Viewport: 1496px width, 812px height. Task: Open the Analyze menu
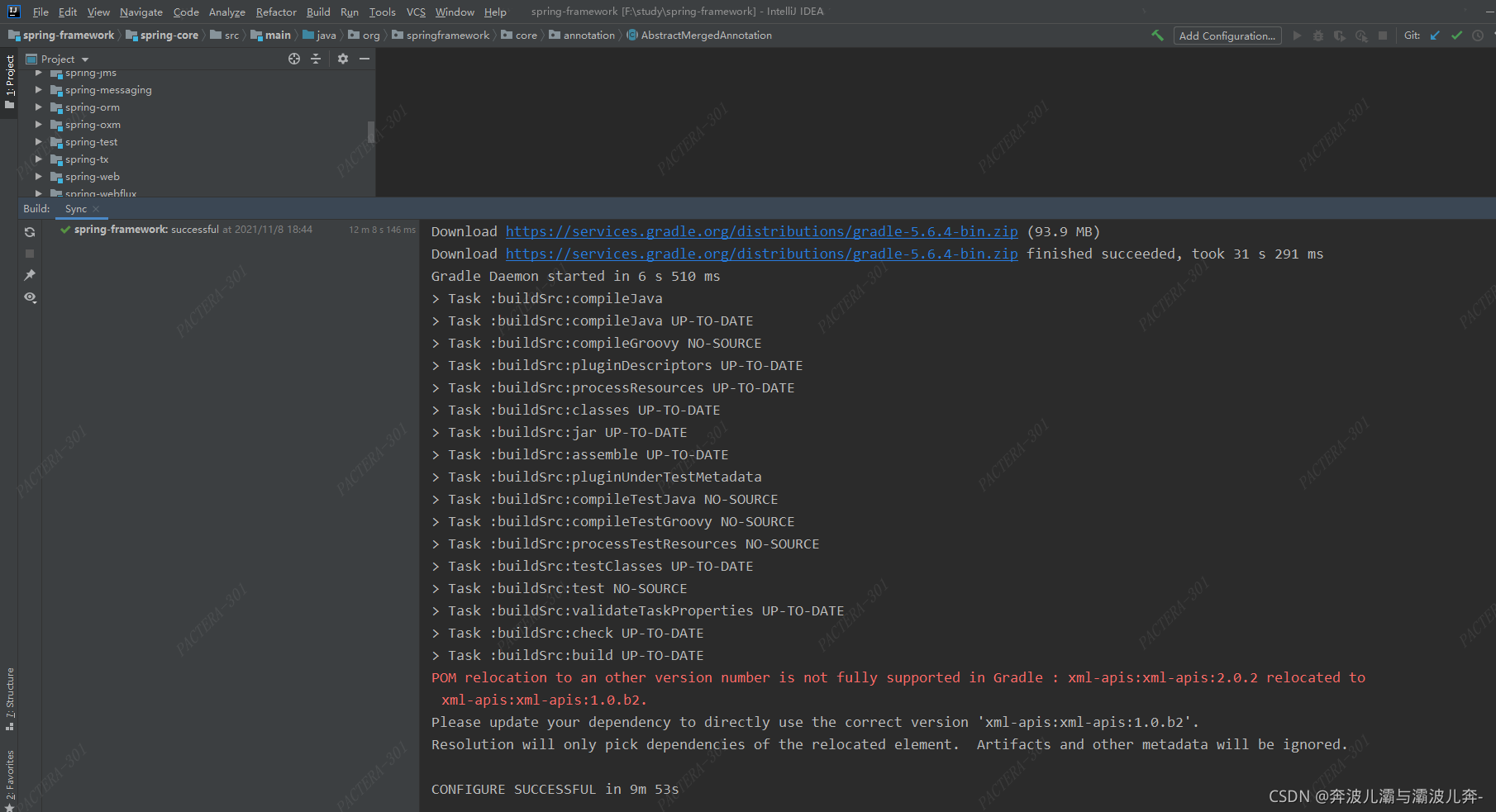[x=227, y=12]
